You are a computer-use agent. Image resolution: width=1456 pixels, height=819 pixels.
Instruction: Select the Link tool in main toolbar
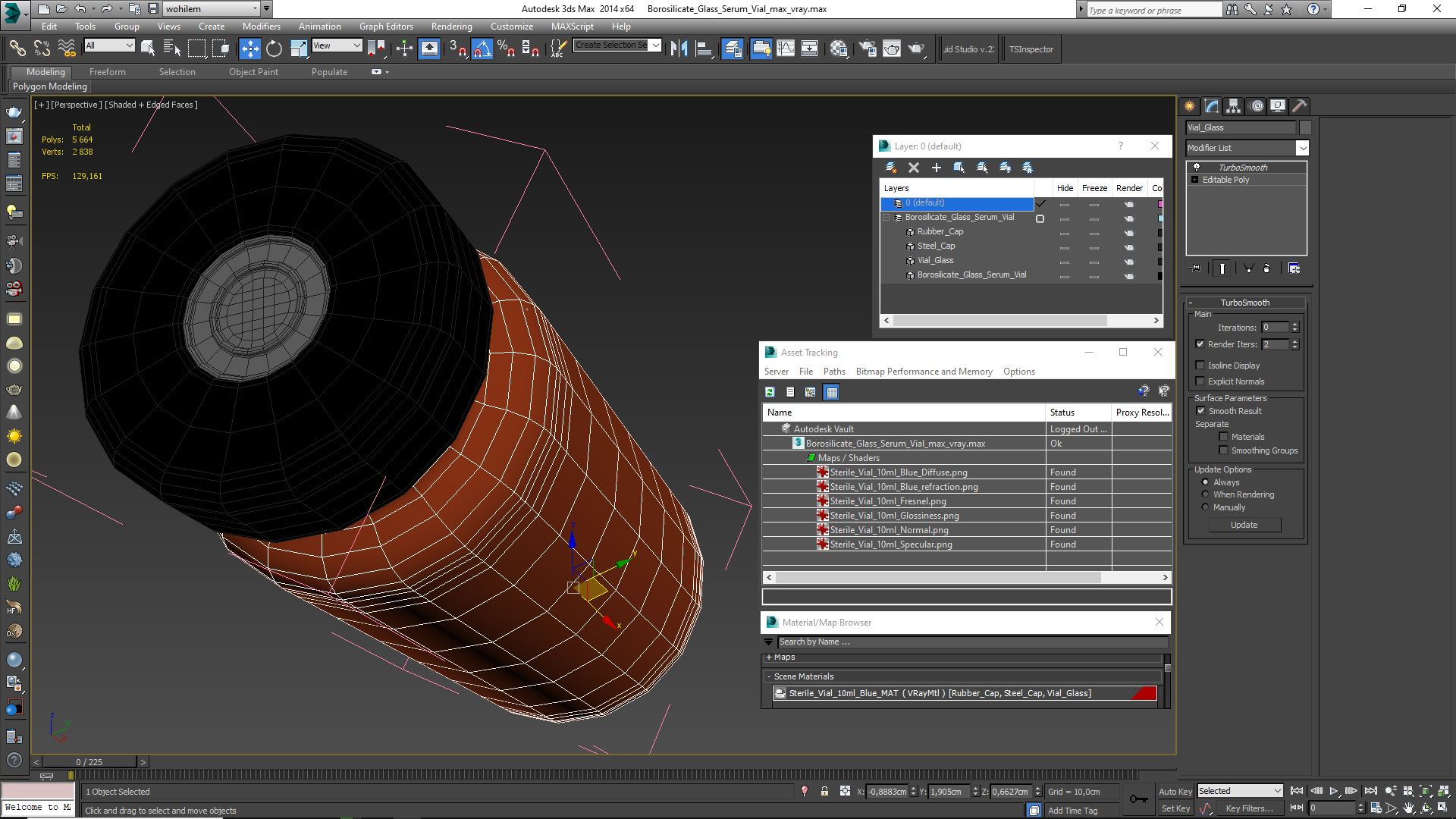click(x=17, y=49)
